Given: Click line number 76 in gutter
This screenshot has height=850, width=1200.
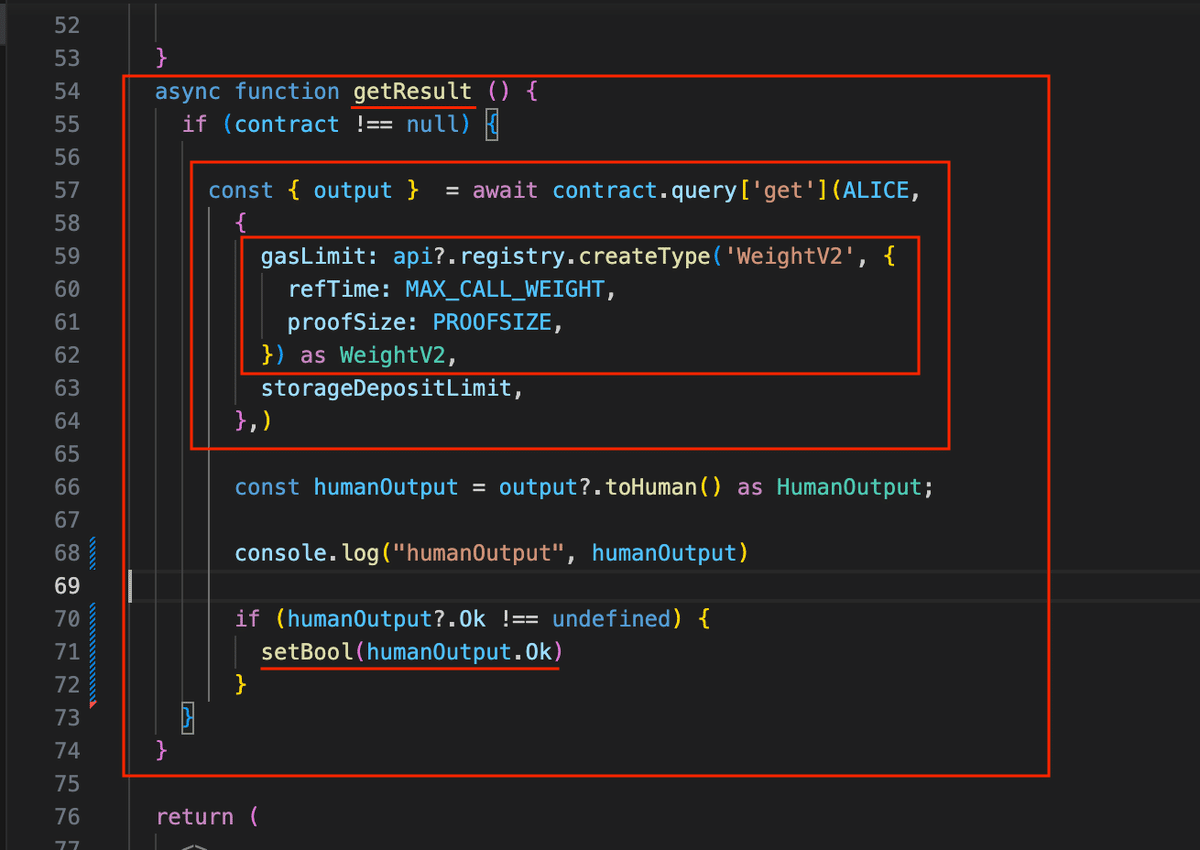Looking at the screenshot, I should tap(66, 817).
